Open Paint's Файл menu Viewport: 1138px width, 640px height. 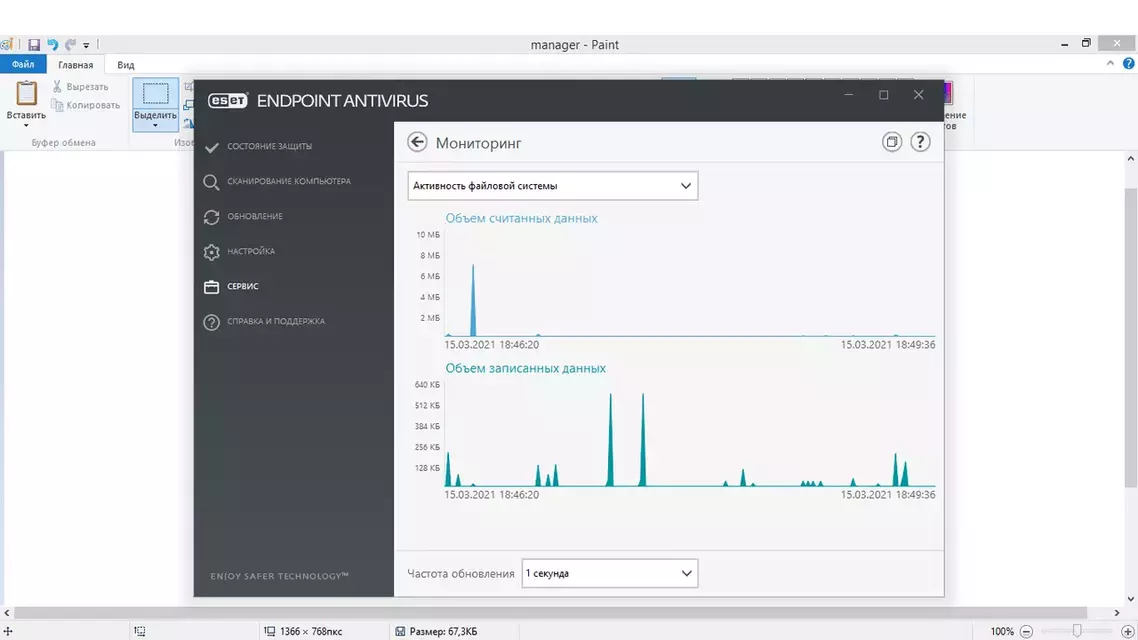pyautogui.click(x=23, y=65)
